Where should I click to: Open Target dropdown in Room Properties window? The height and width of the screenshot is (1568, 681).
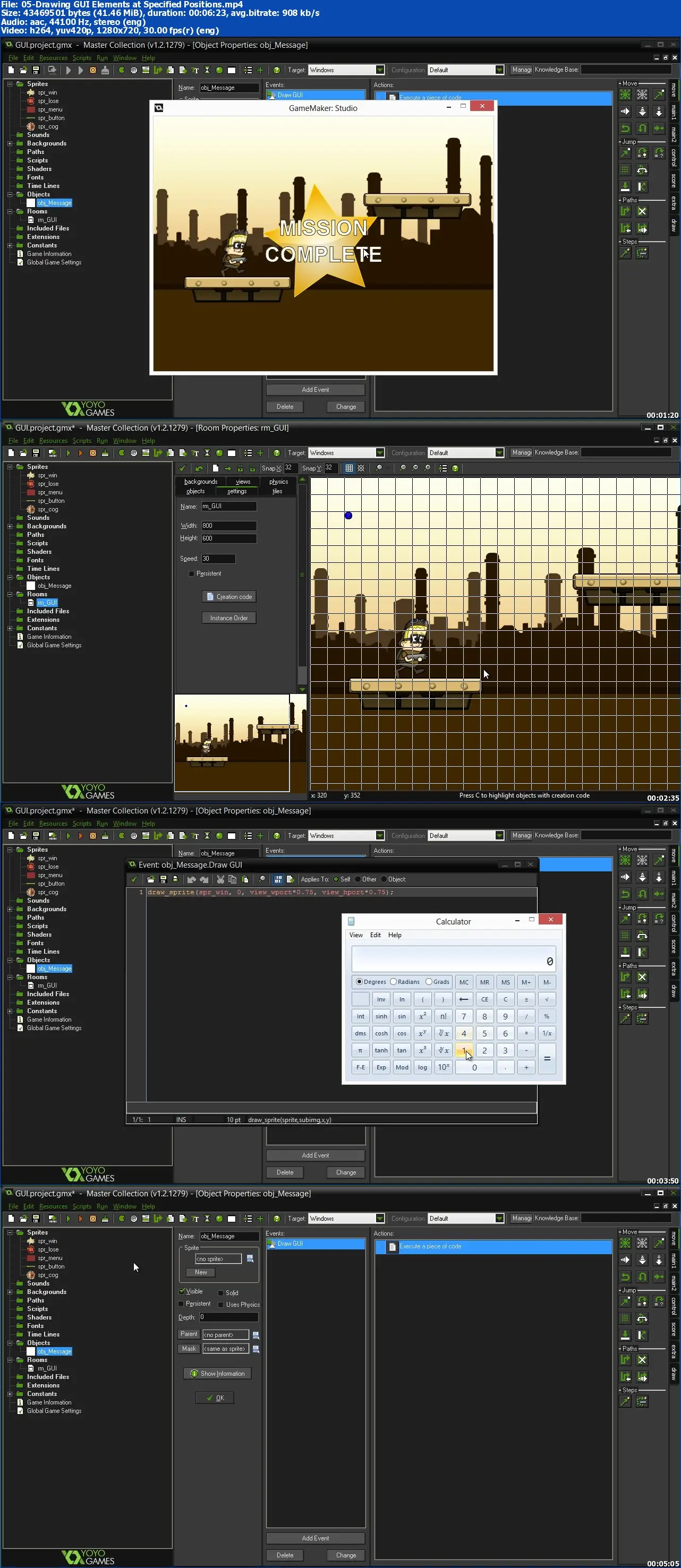pos(380,453)
